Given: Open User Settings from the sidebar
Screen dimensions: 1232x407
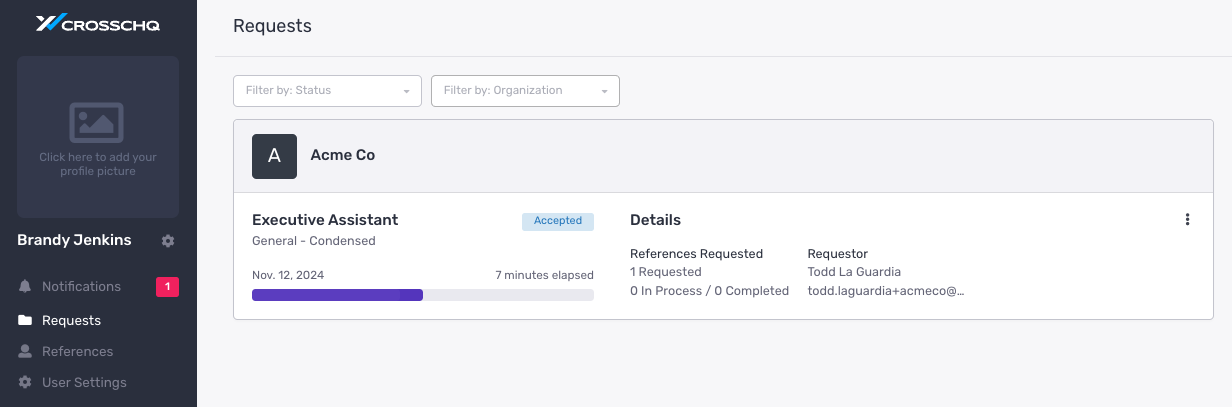Looking at the screenshot, I should (84, 383).
